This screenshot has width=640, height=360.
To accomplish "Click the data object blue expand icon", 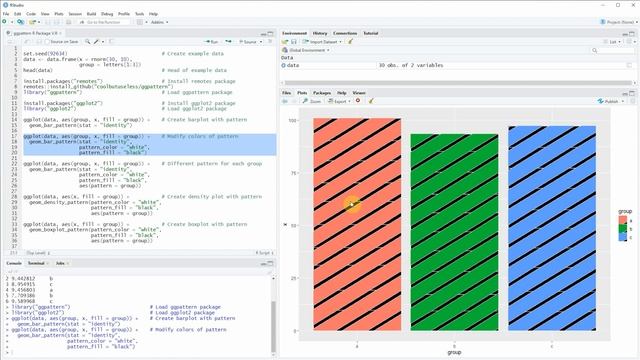I will tap(284, 65).
